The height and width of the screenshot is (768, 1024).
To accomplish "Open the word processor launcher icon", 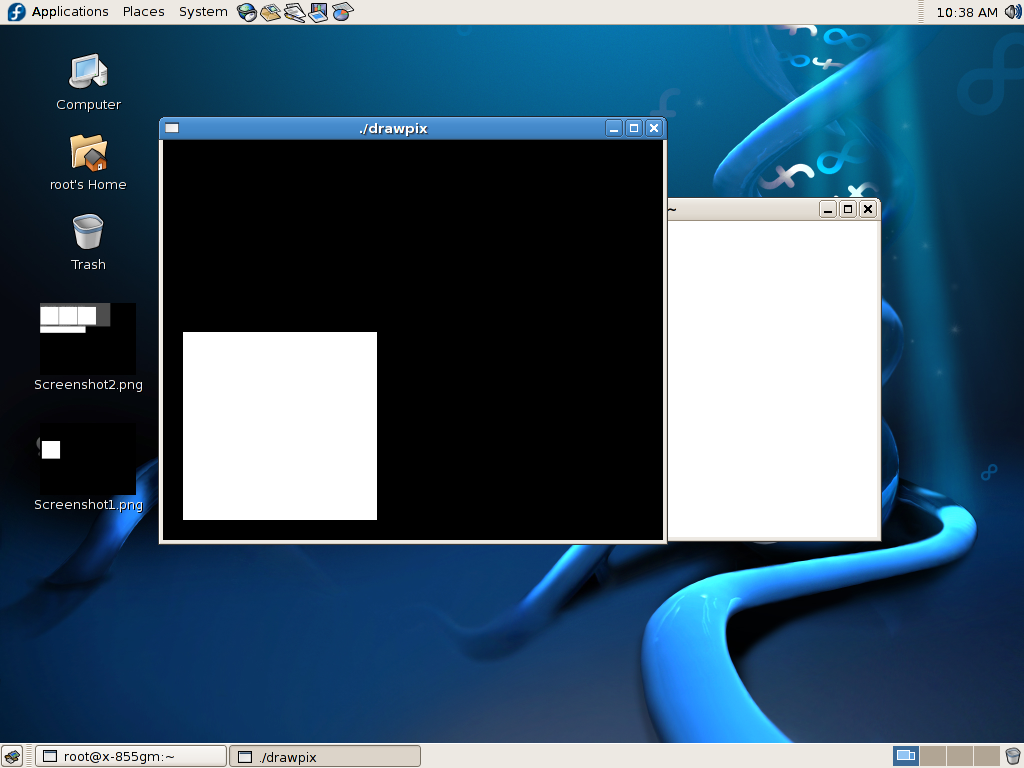I will (294, 12).
